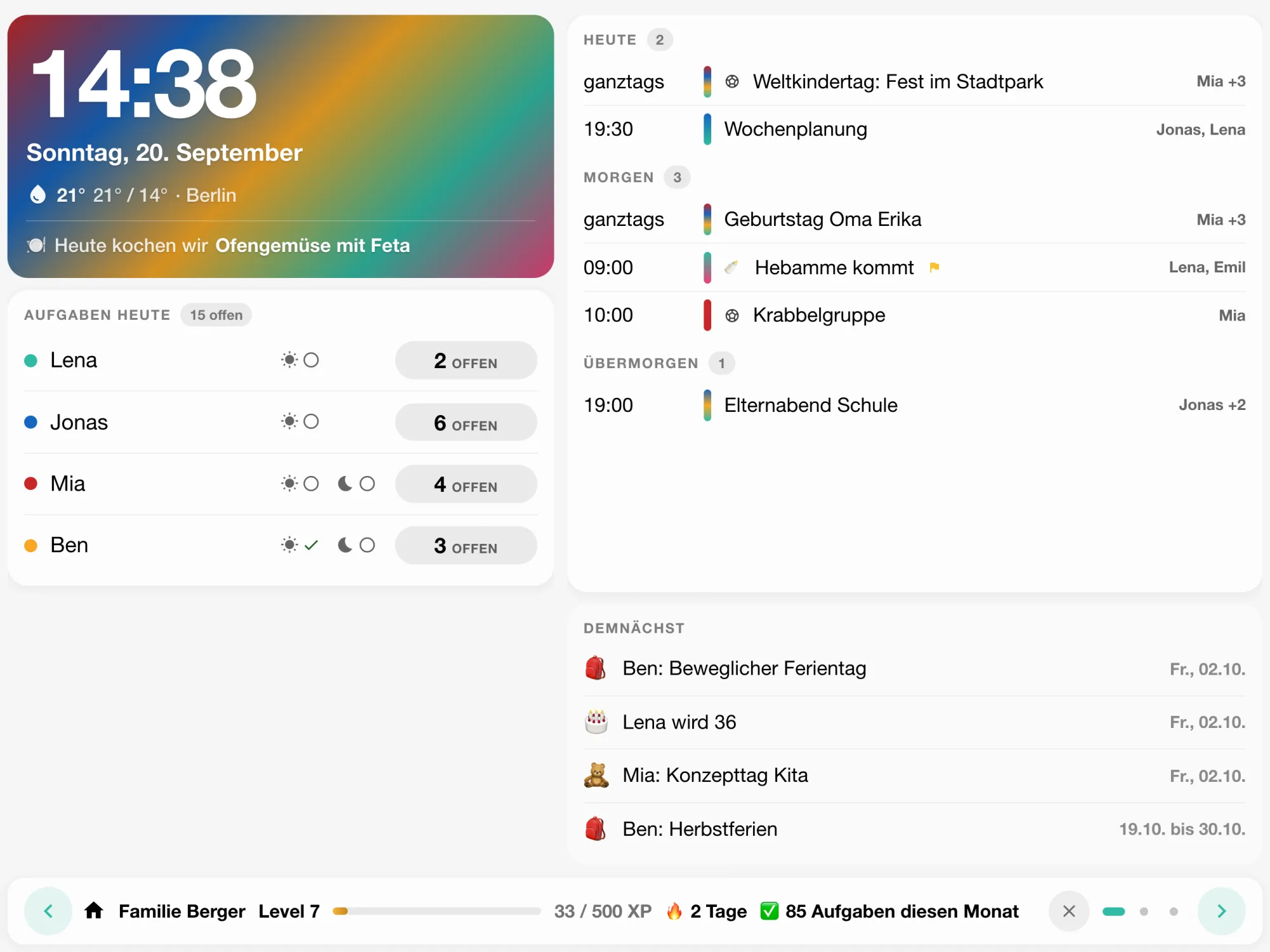Image resolution: width=1270 pixels, height=952 pixels.
Task: Open Jonas's 6 offen tasks
Action: point(466,422)
